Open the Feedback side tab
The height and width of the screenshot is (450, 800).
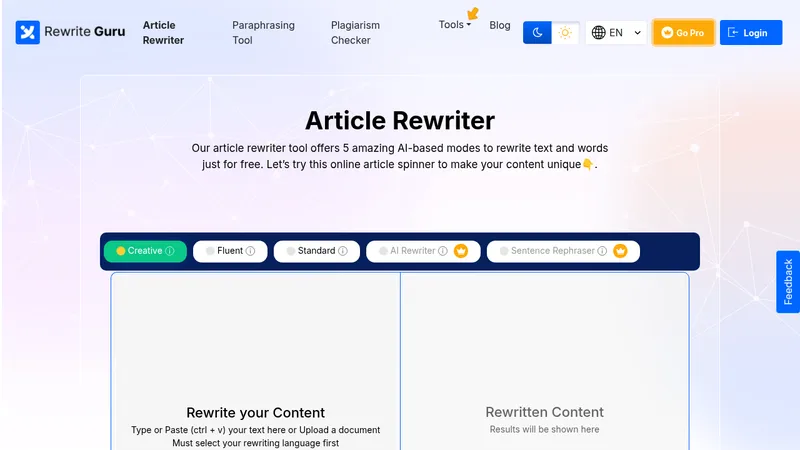coord(788,282)
